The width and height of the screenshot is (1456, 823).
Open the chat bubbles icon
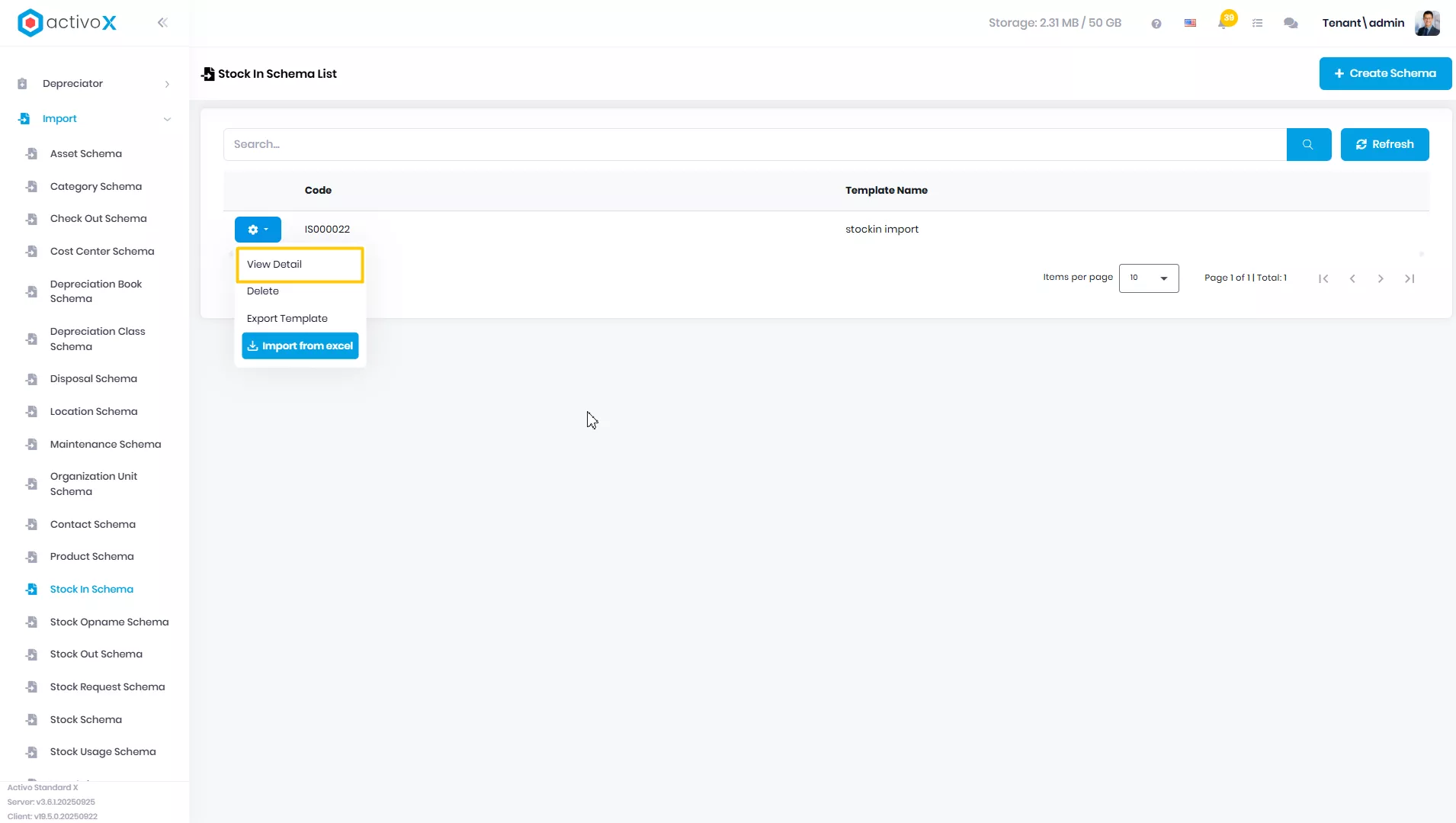[x=1291, y=24]
